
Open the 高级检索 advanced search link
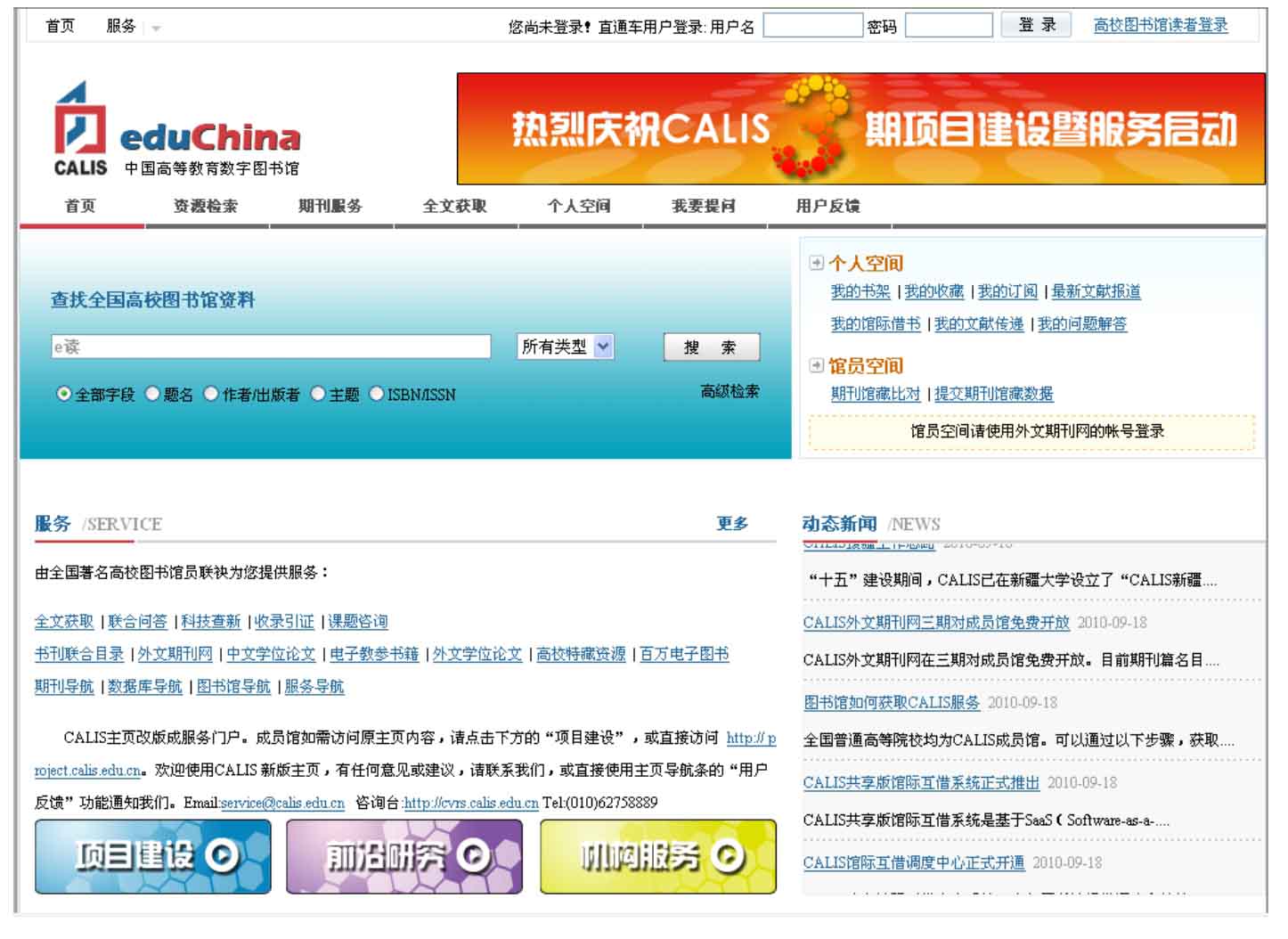[x=730, y=391]
